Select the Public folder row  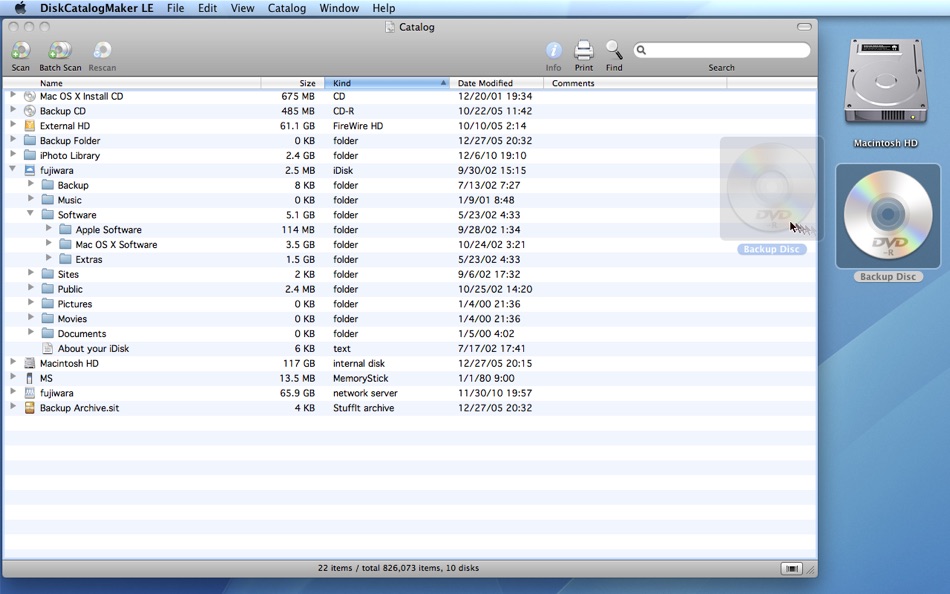[x=410, y=289]
